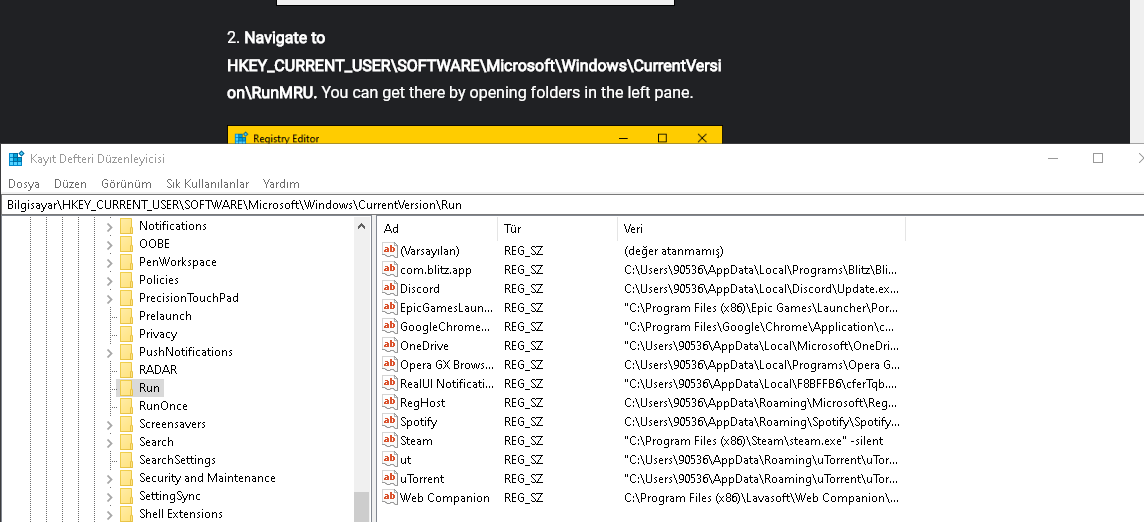Image resolution: width=1144 pixels, height=522 pixels.
Task: Open the Yardım menu
Action: point(281,184)
